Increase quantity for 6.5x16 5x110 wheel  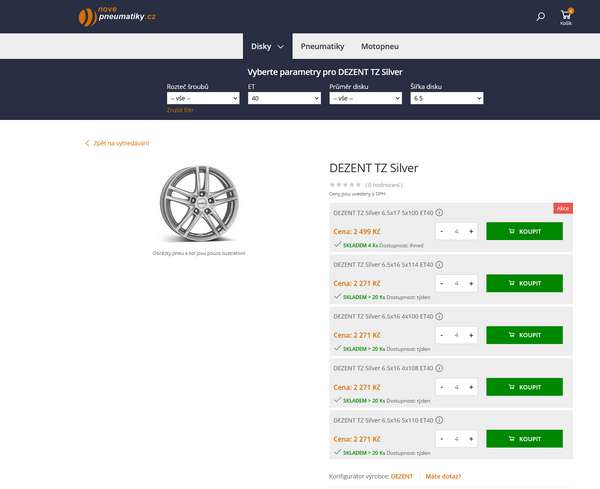click(471, 439)
